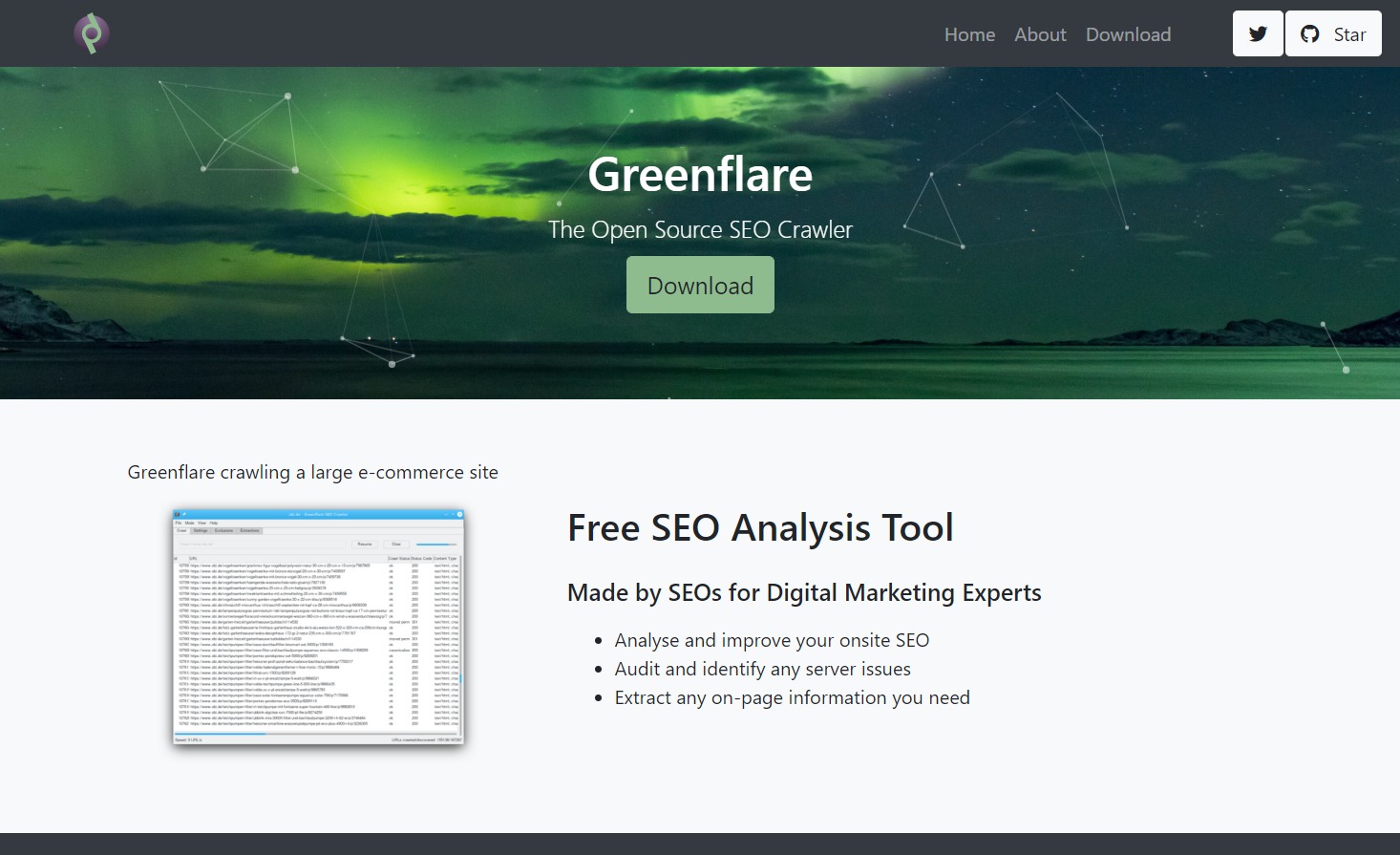Open the Download page from the navbar

(1128, 33)
